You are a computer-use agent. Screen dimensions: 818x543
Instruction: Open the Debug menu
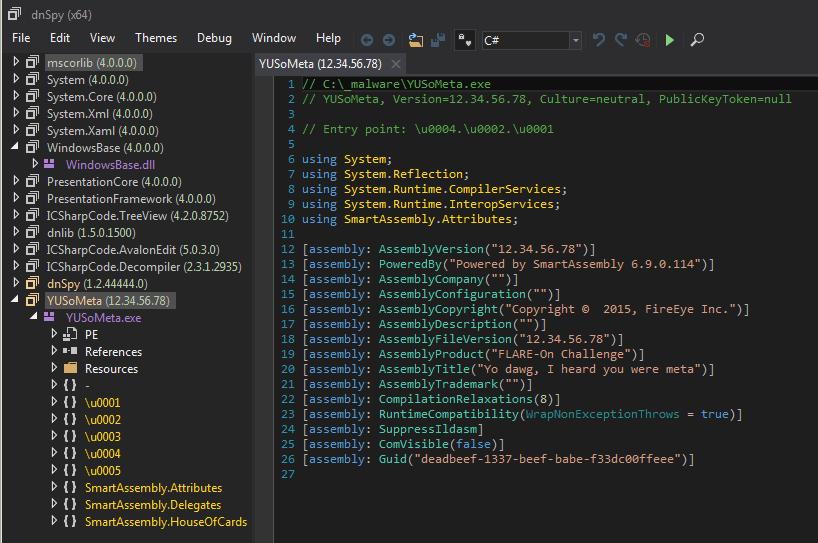[214, 38]
